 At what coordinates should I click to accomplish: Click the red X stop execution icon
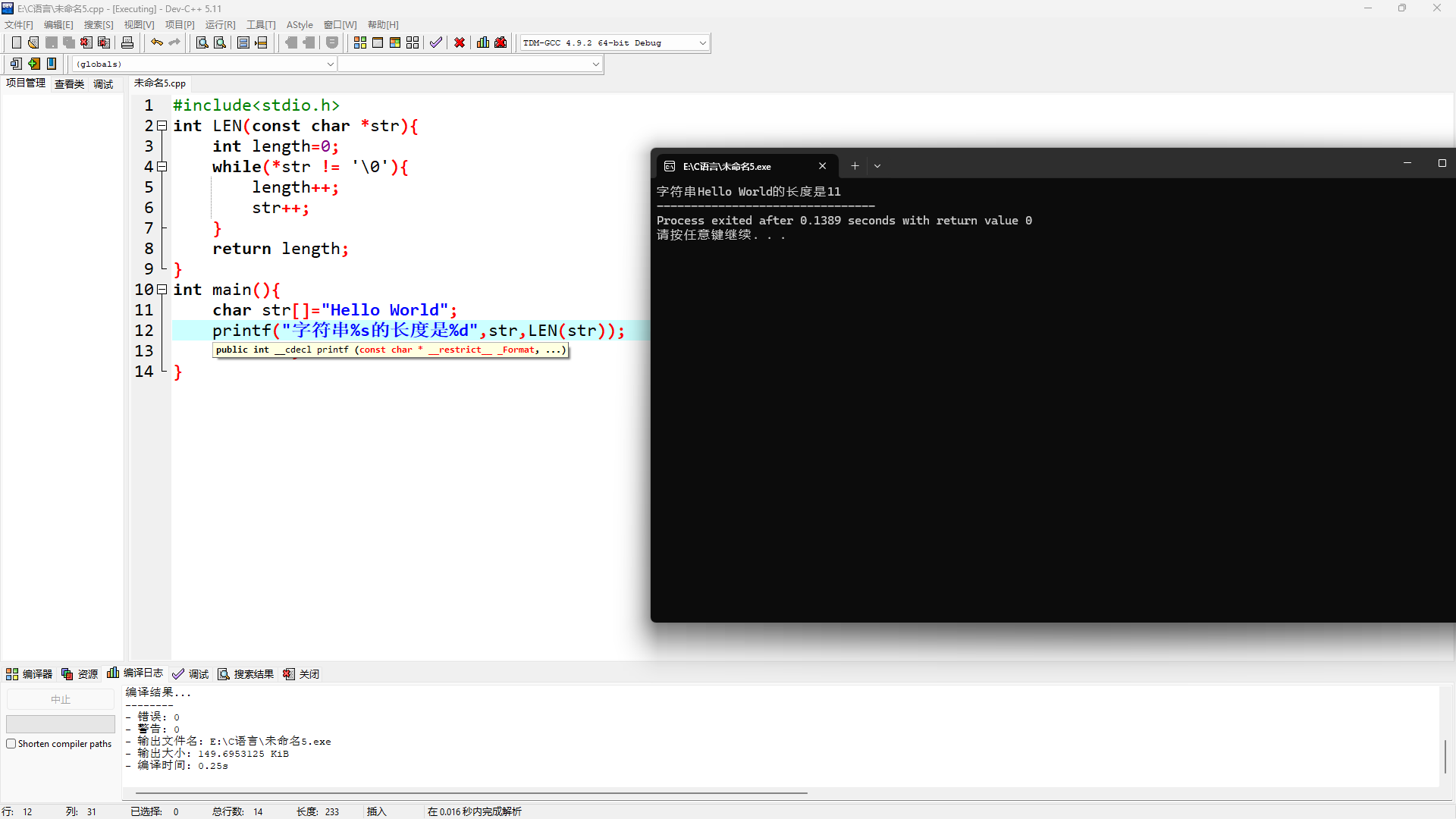[460, 42]
